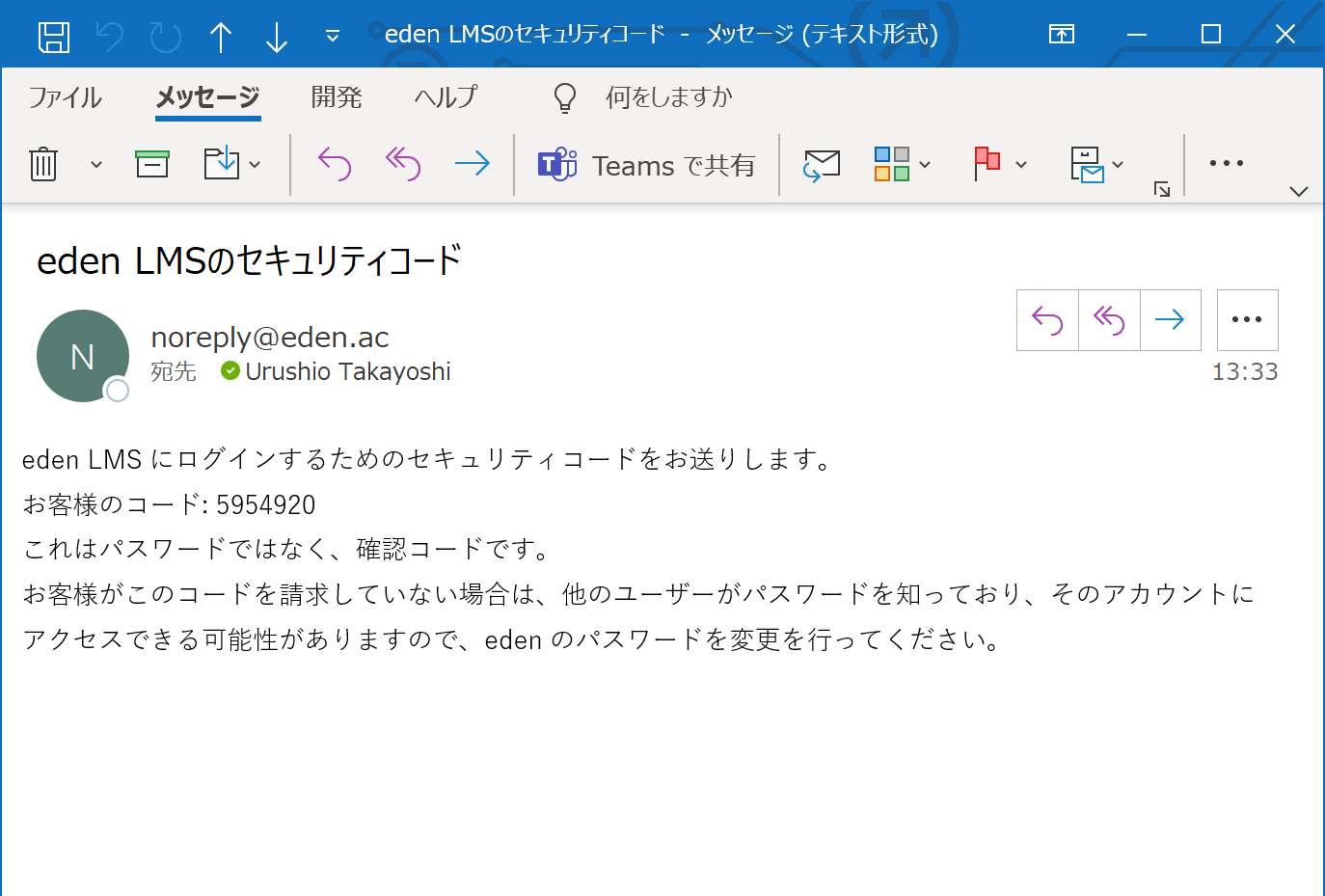The image size is (1325, 896).
Task: Click the received time 13:33
Action: coord(1245,371)
